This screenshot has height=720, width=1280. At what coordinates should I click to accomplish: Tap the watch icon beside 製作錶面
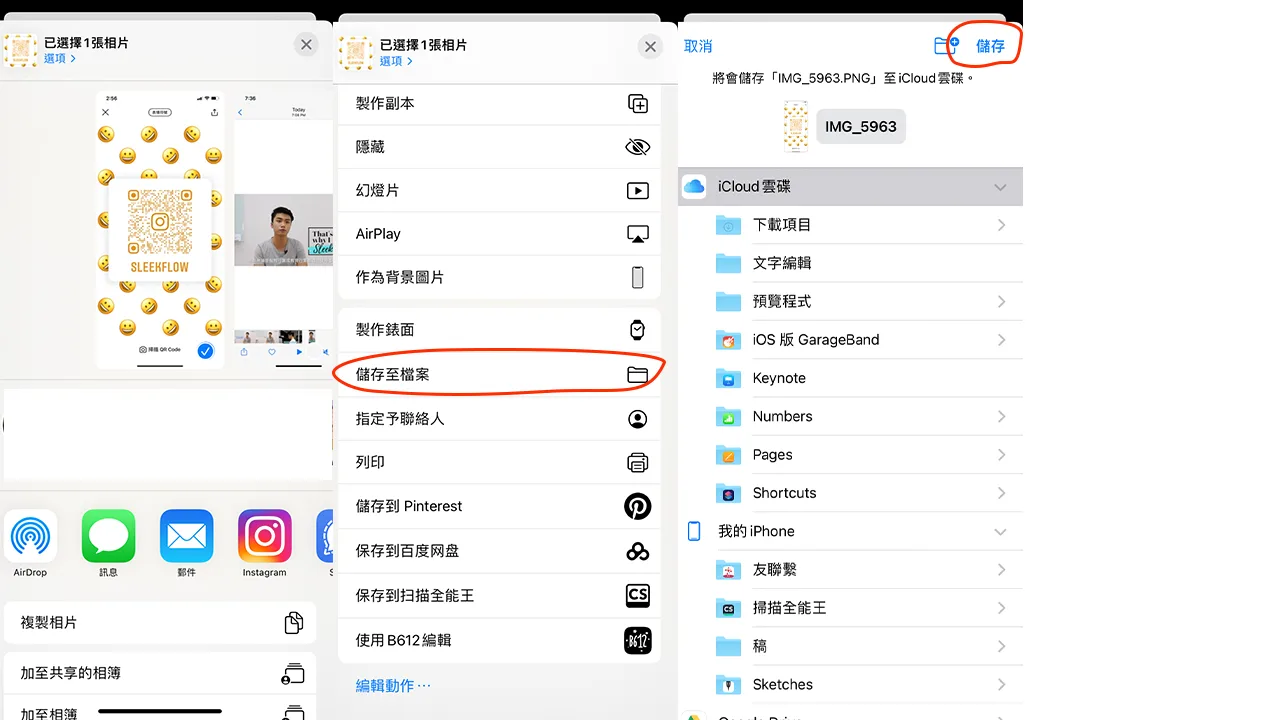tap(637, 329)
